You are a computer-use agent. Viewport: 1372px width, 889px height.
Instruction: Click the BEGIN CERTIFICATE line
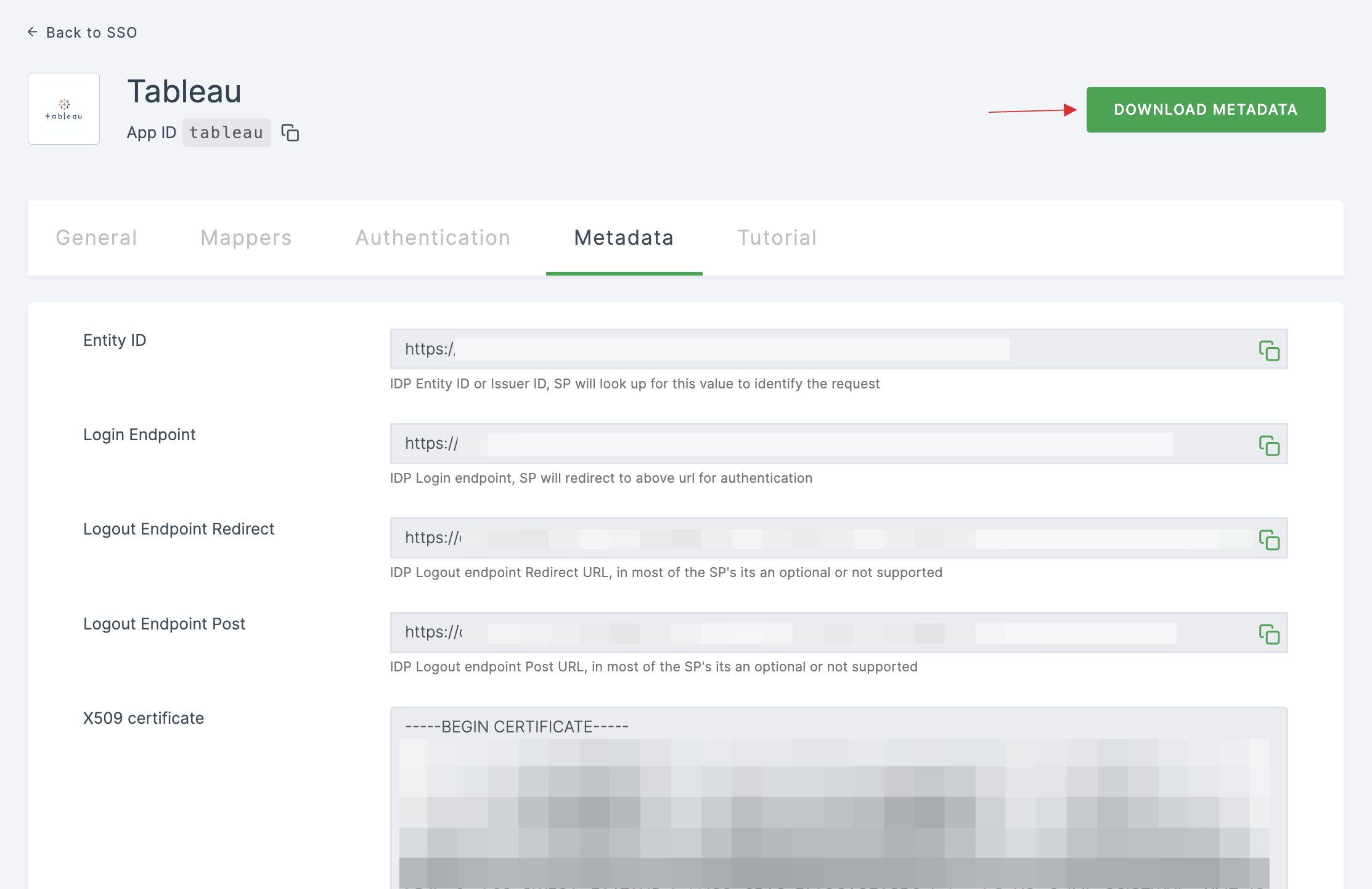(x=517, y=727)
